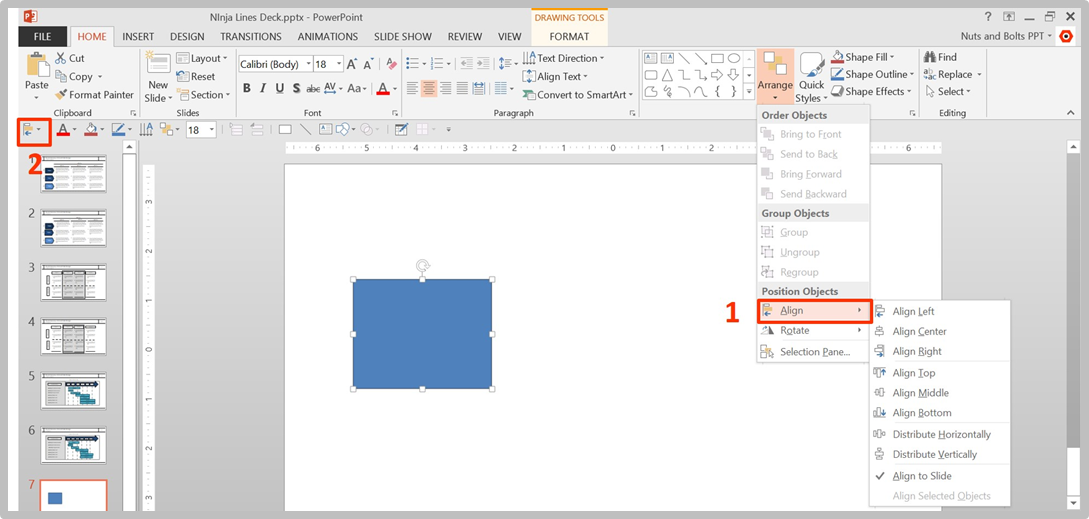Screen dimensions: 1089x519
Task: Open the Section dropdown
Action: [202, 94]
